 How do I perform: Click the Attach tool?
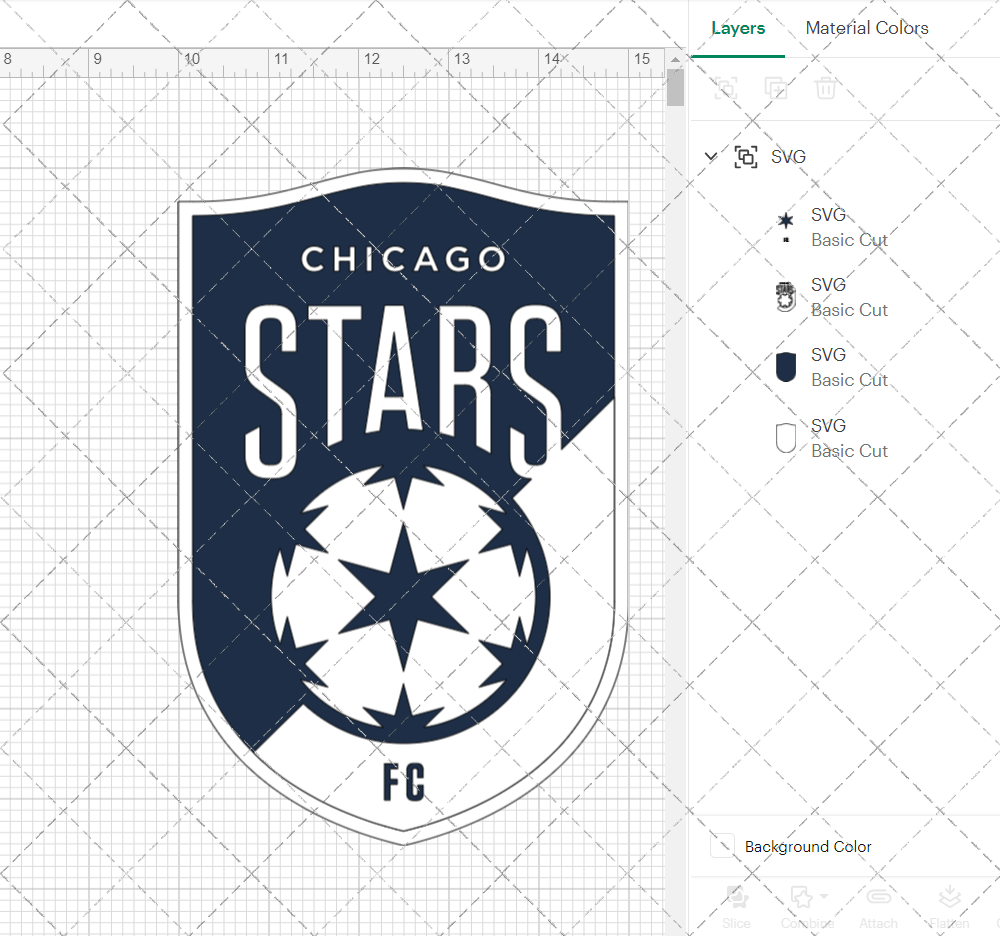(878, 907)
